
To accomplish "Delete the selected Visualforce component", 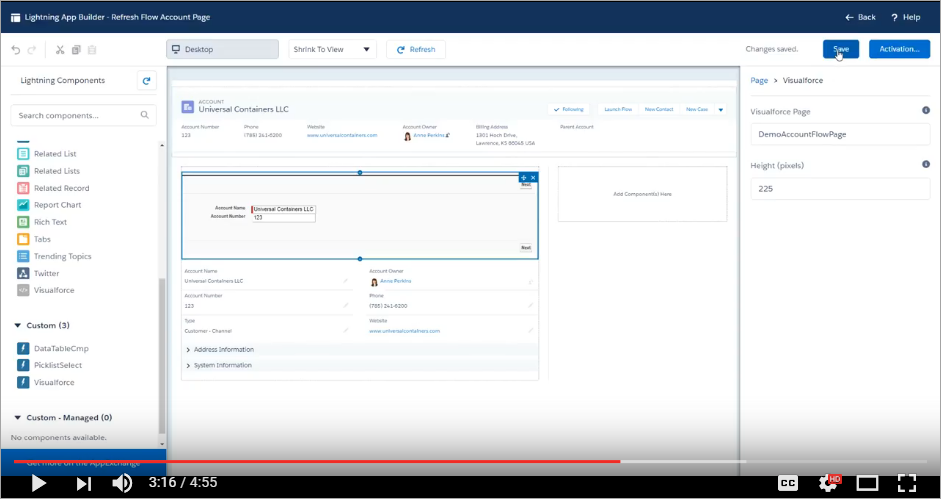I will click(x=533, y=178).
